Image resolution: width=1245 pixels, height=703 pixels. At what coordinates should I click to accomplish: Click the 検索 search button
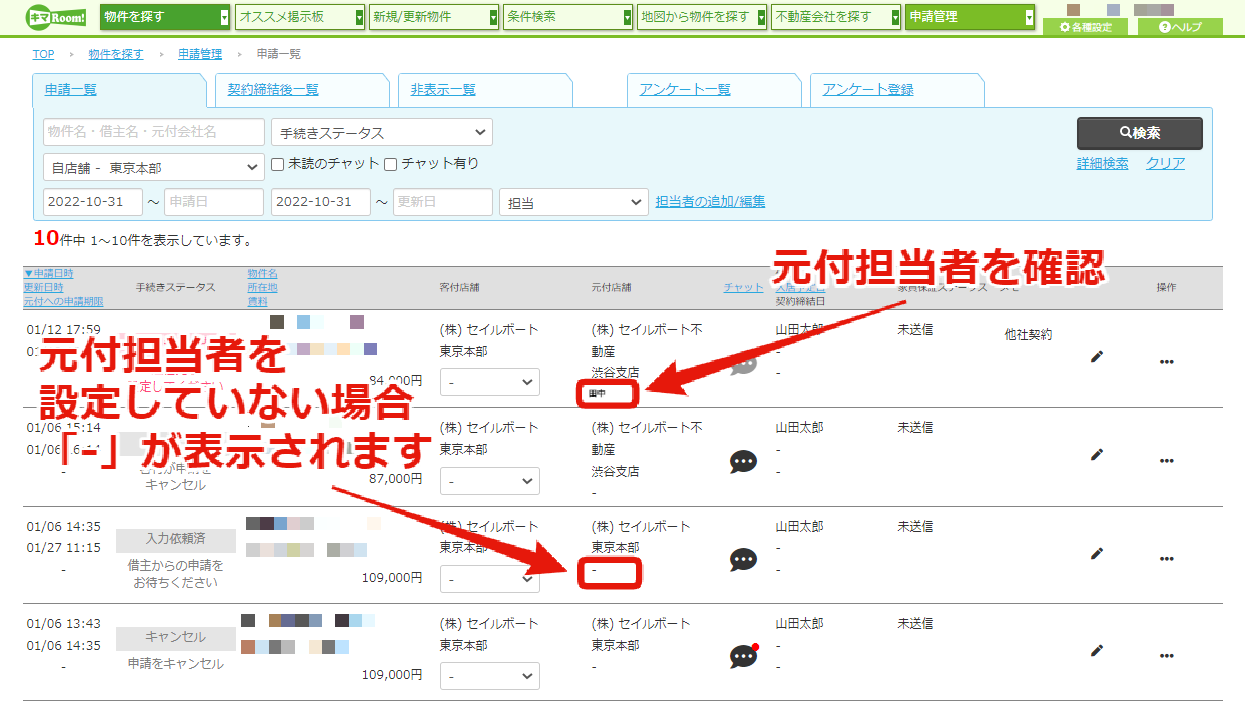[x=1140, y=133]
